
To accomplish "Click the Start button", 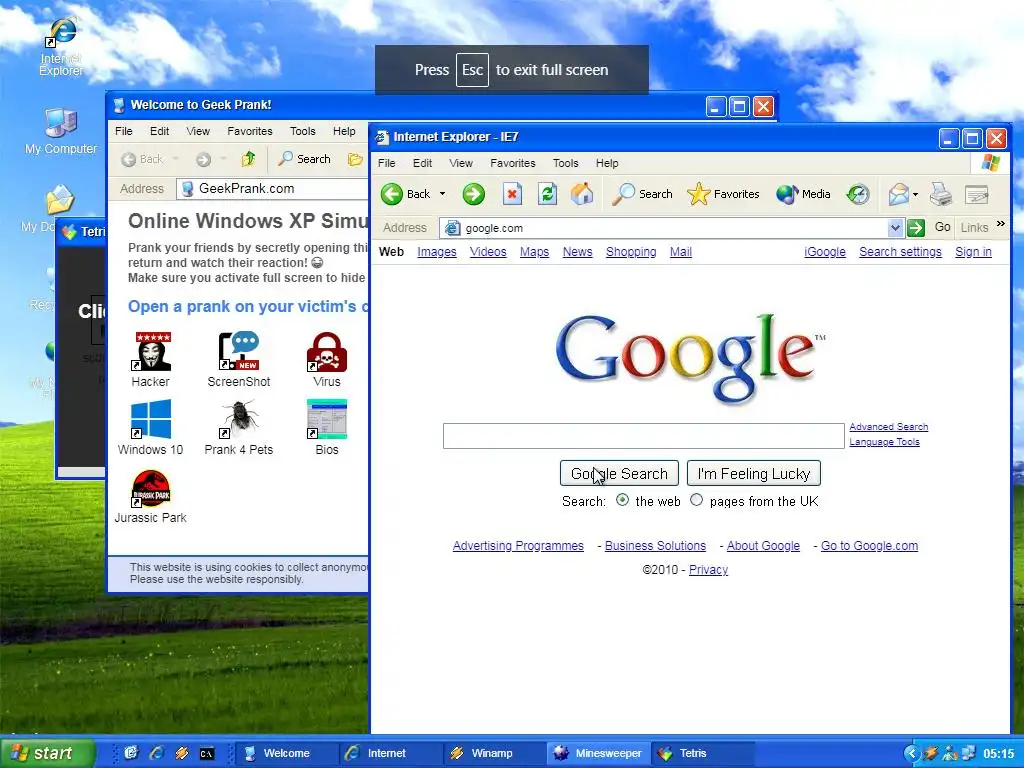I will [x=47, y=753].
